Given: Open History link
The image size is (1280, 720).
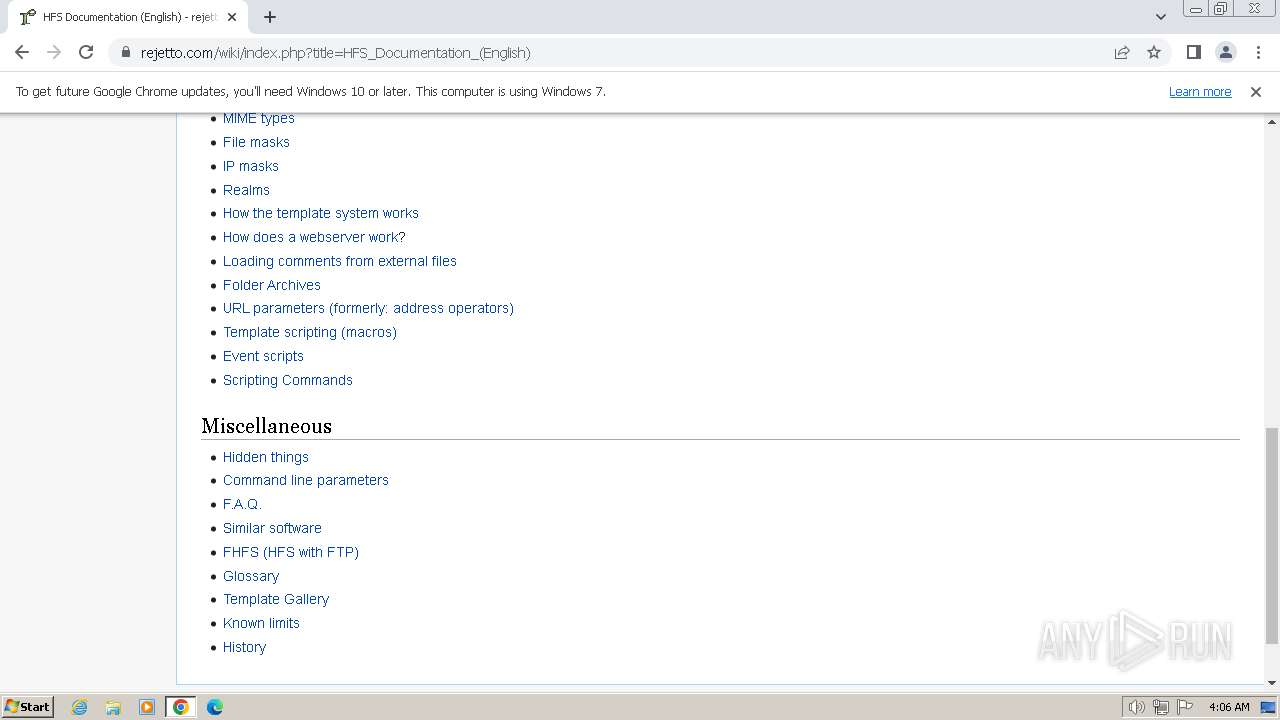Looking at the screenshot, I should pyautogui.click(x=244, y=647).
